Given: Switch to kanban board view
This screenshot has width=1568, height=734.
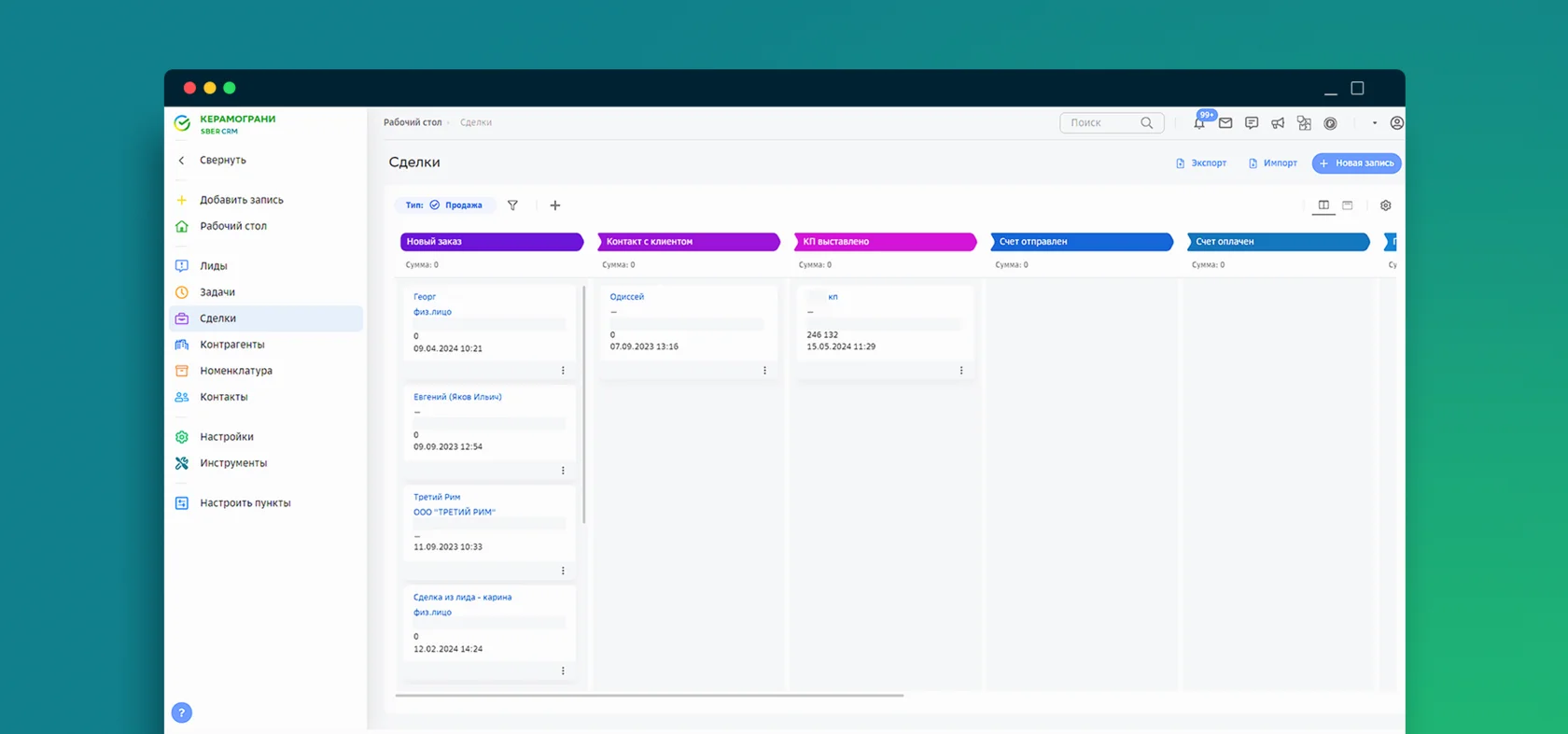Looking at the screenshot, I should (1323, 205).
